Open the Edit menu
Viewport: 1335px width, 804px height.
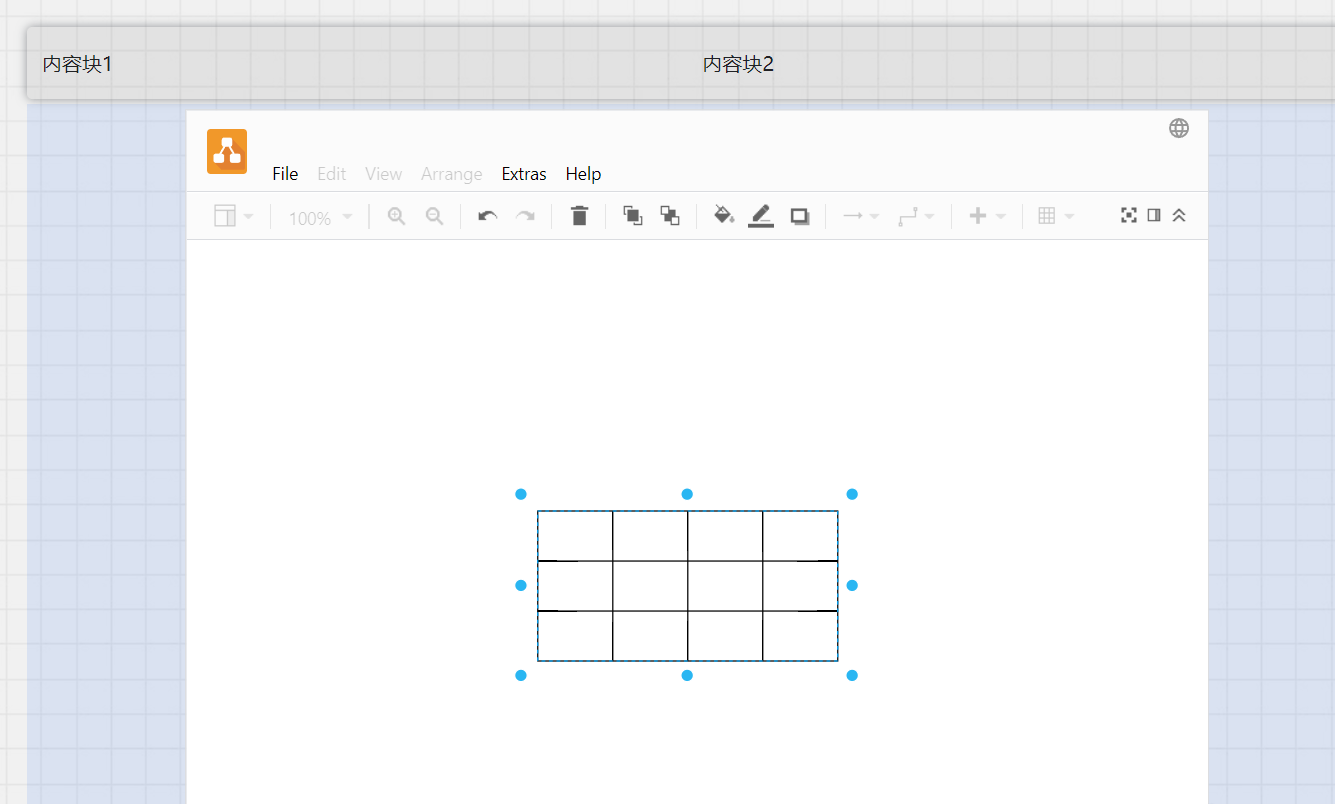[x=332, y=174]
